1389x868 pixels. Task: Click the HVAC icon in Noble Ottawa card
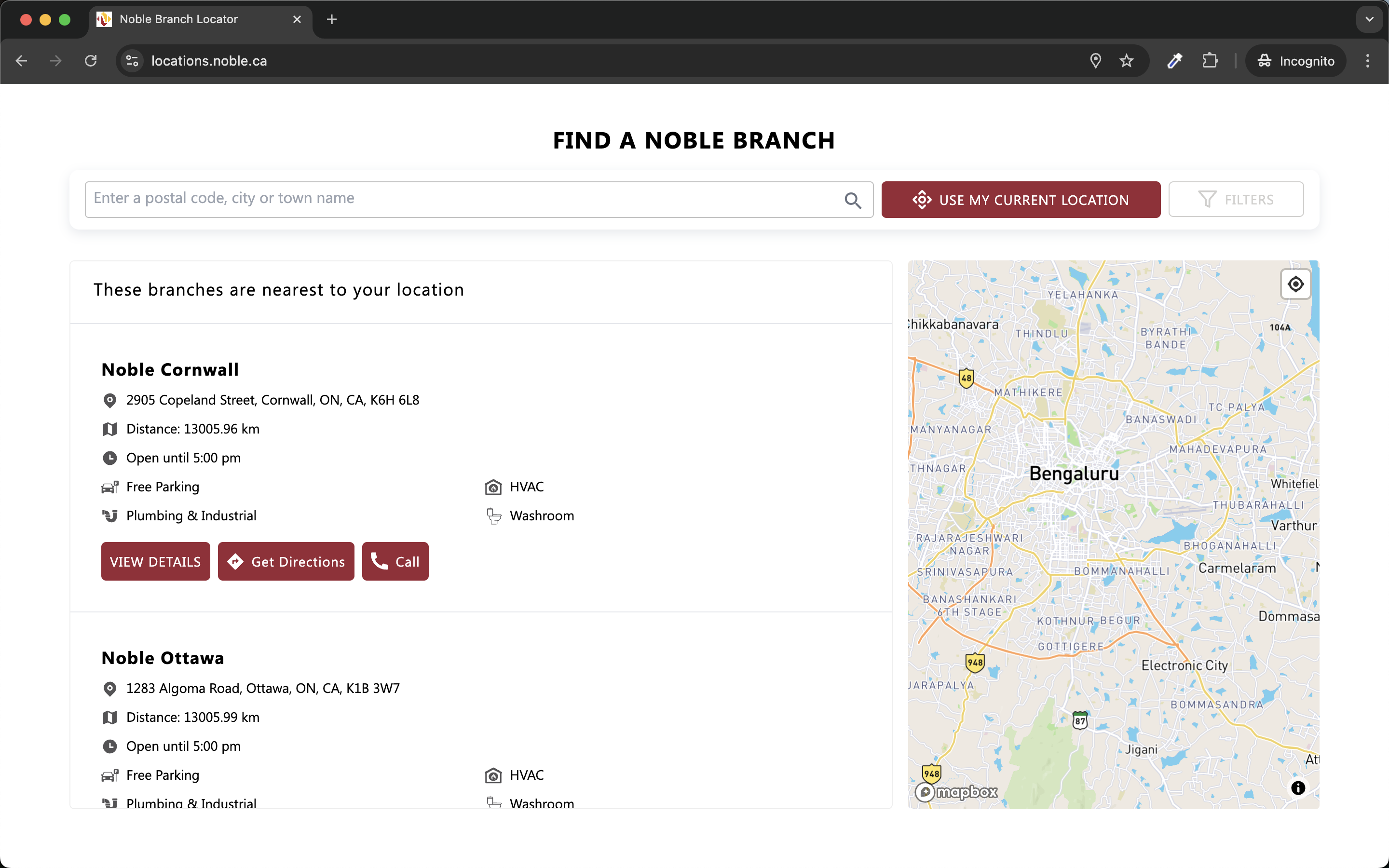(x=493, y=775)
